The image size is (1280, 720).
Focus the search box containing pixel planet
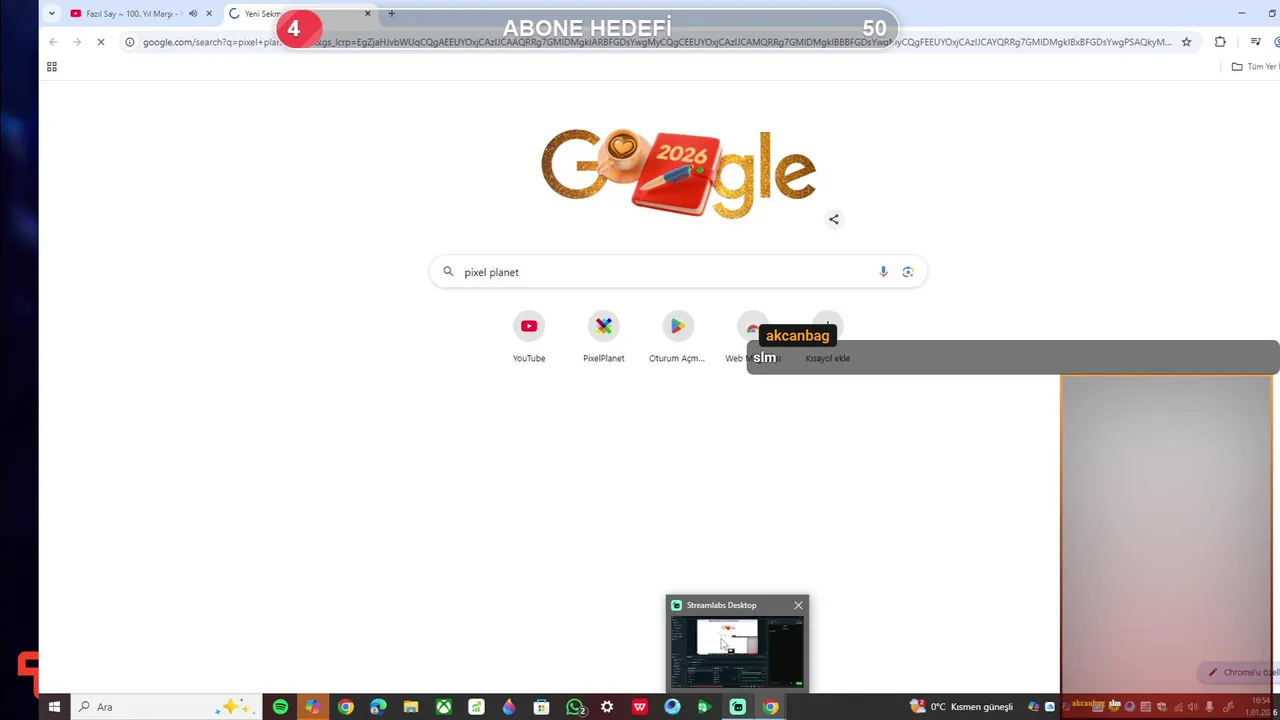[x=678, y=272]
